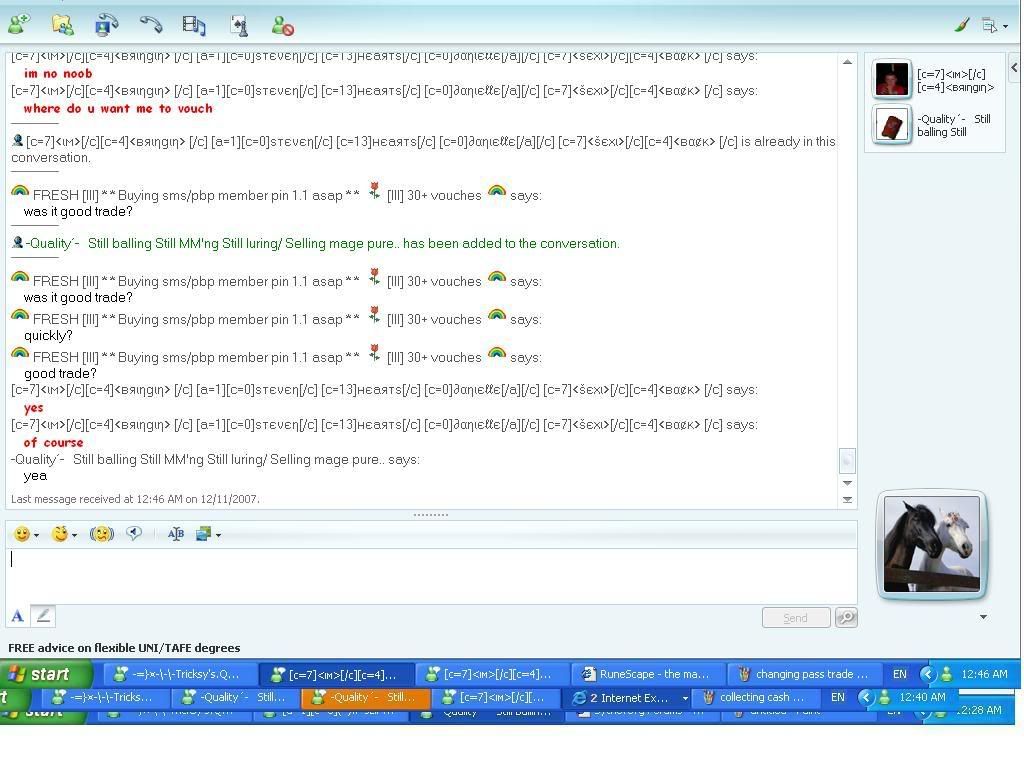Collapse the participants panel with the arrow
This screenshot has height=768, width=1024.
click(x=1014, y=67)
